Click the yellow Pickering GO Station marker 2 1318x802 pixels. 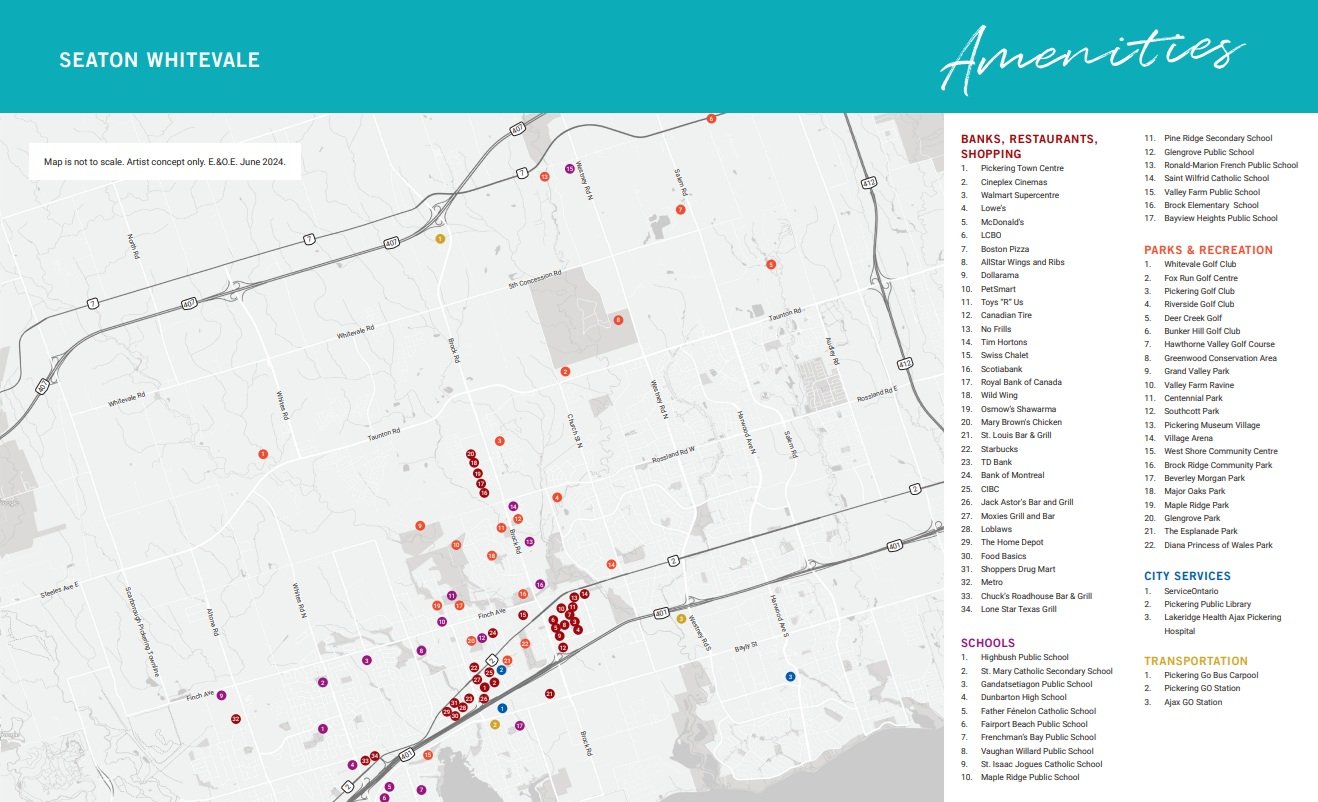pos(494,724)
